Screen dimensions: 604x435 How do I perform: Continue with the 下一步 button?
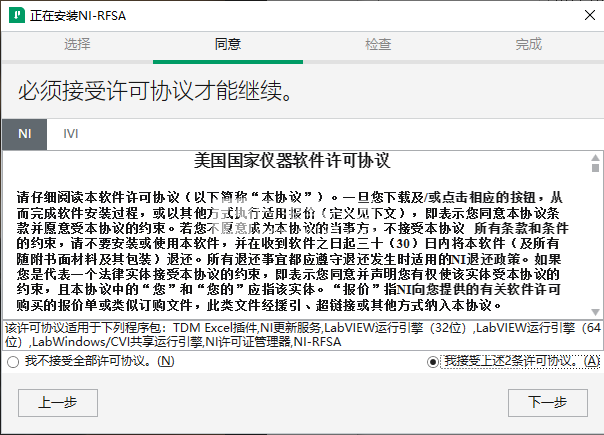click(548, 403)
